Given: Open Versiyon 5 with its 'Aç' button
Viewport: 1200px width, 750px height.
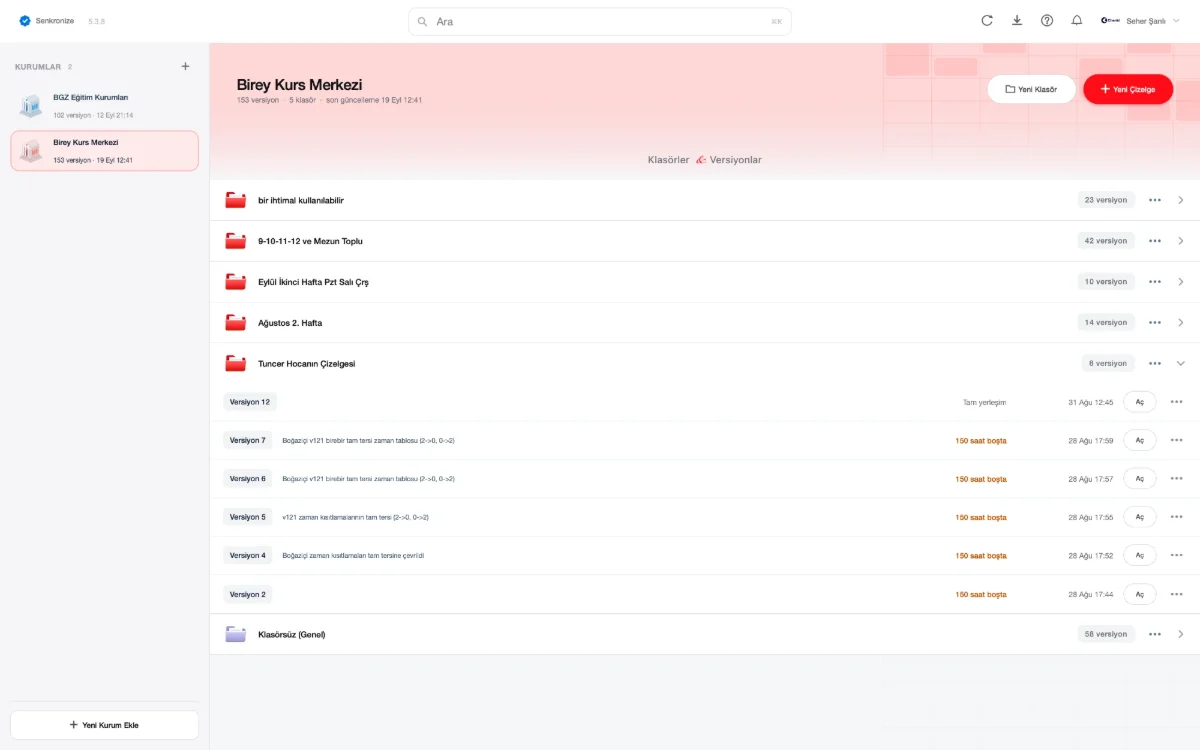Looking at the screenshot, I should point(1140,517).
